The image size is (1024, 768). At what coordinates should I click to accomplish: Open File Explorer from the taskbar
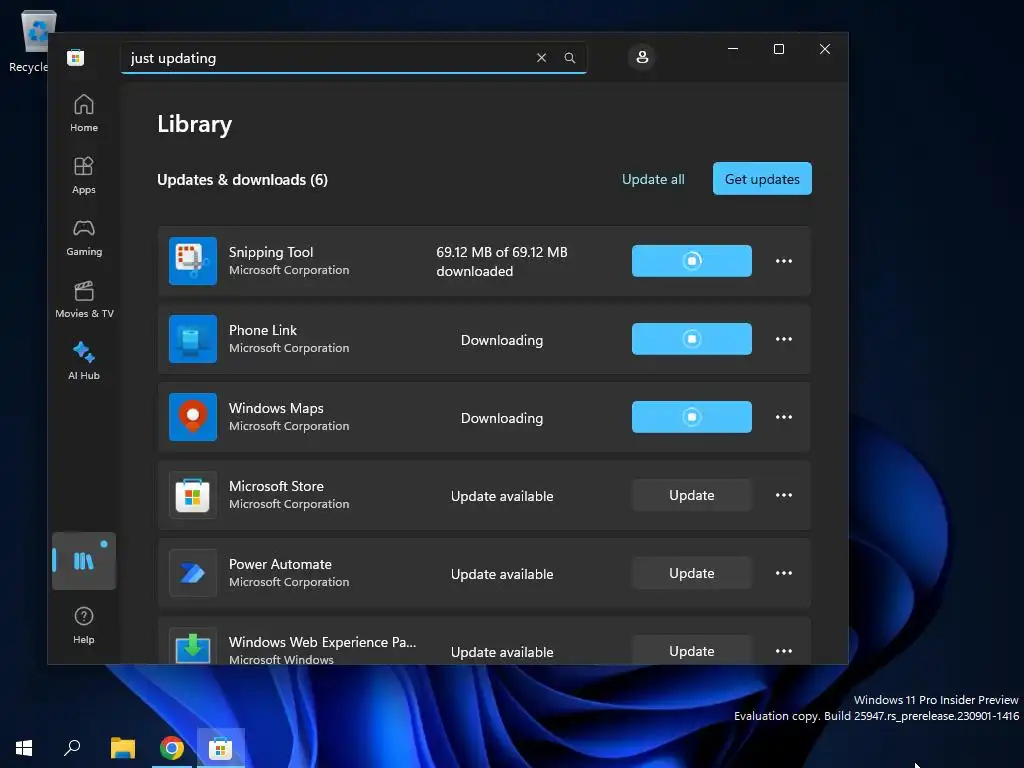tap(123, 748)
